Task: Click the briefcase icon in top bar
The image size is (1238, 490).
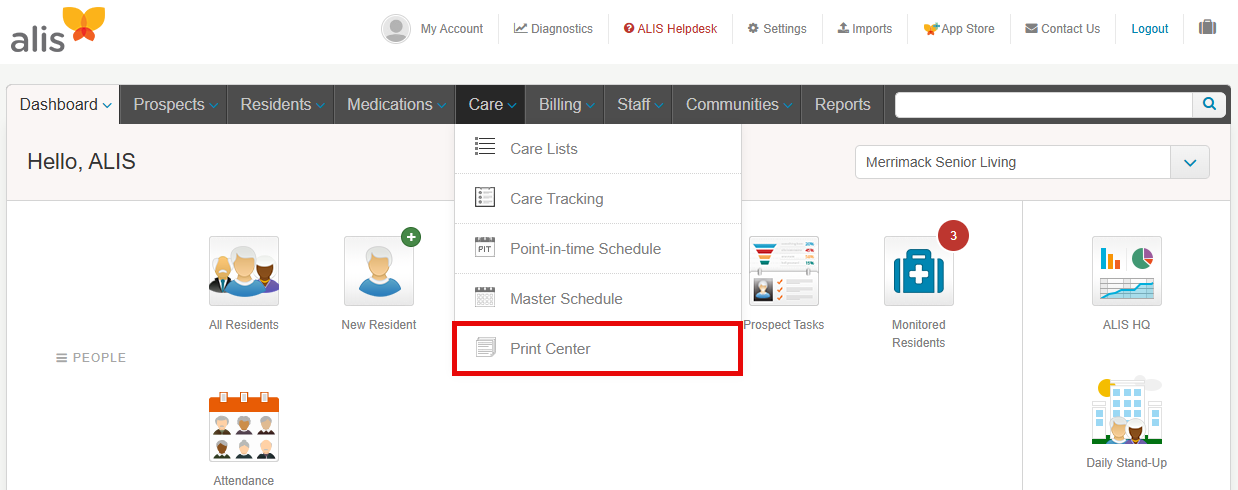Action: click(1207, 28)
